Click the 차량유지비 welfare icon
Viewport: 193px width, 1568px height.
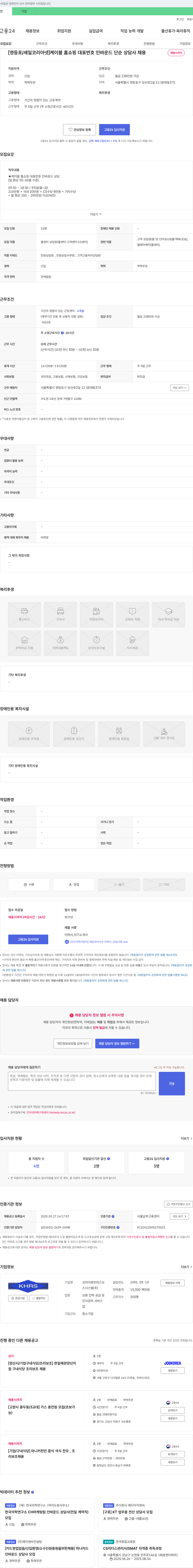[x=96, y=615]
